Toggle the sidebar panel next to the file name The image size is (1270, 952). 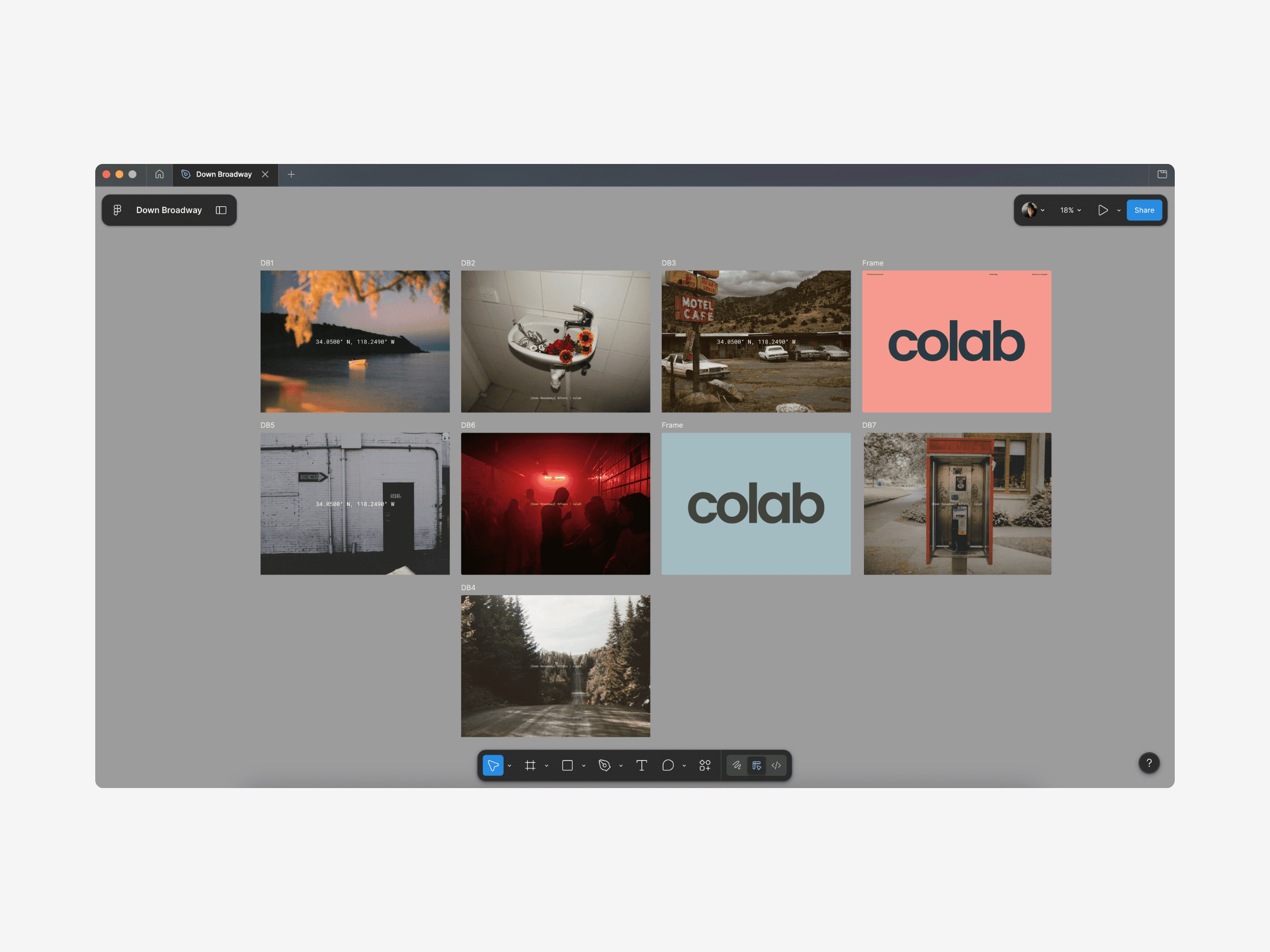coord(221,210)
